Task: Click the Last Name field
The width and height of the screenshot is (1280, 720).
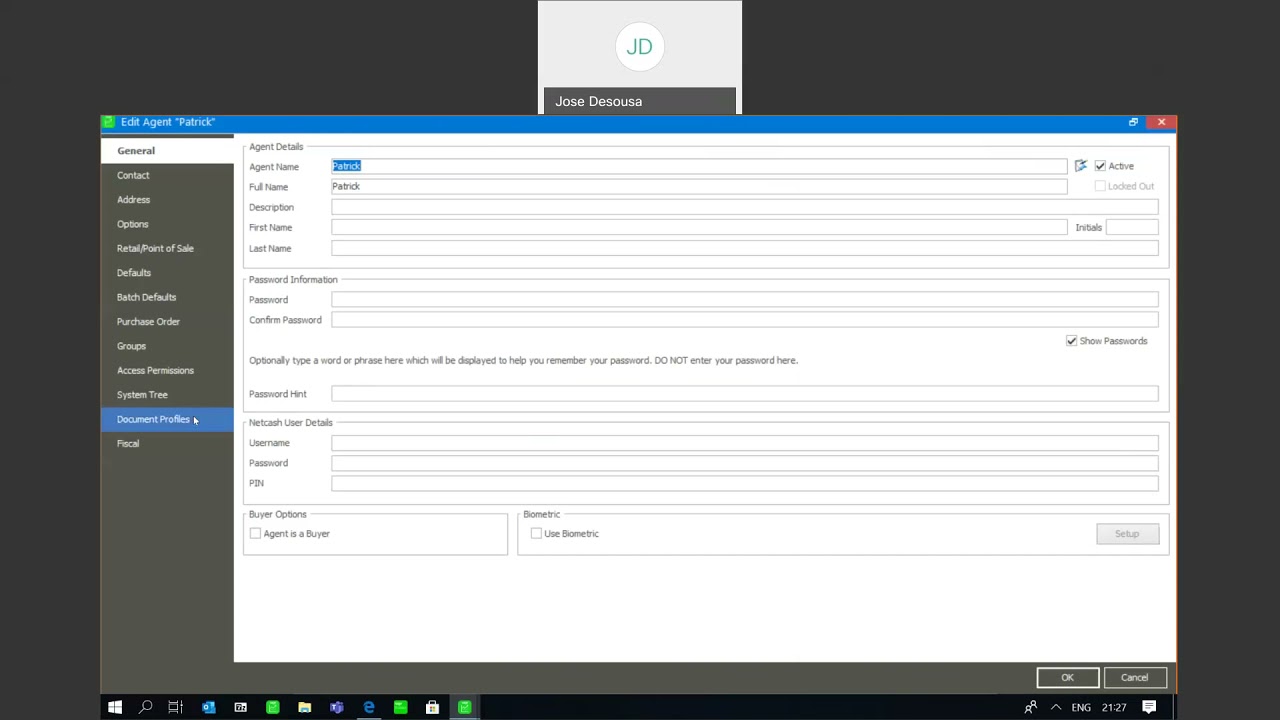Action: [x=745, y=248]
